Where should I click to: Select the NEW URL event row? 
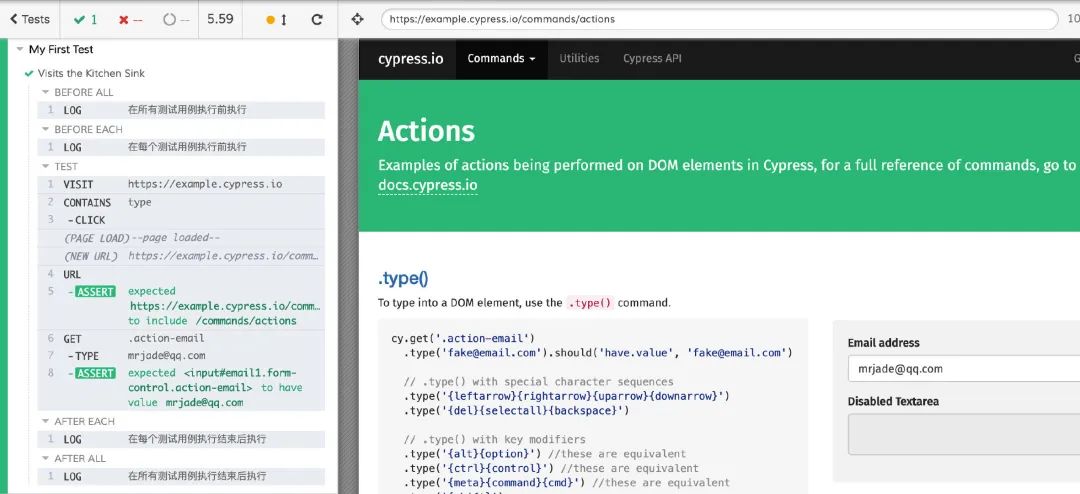click(x=181, y=256)
